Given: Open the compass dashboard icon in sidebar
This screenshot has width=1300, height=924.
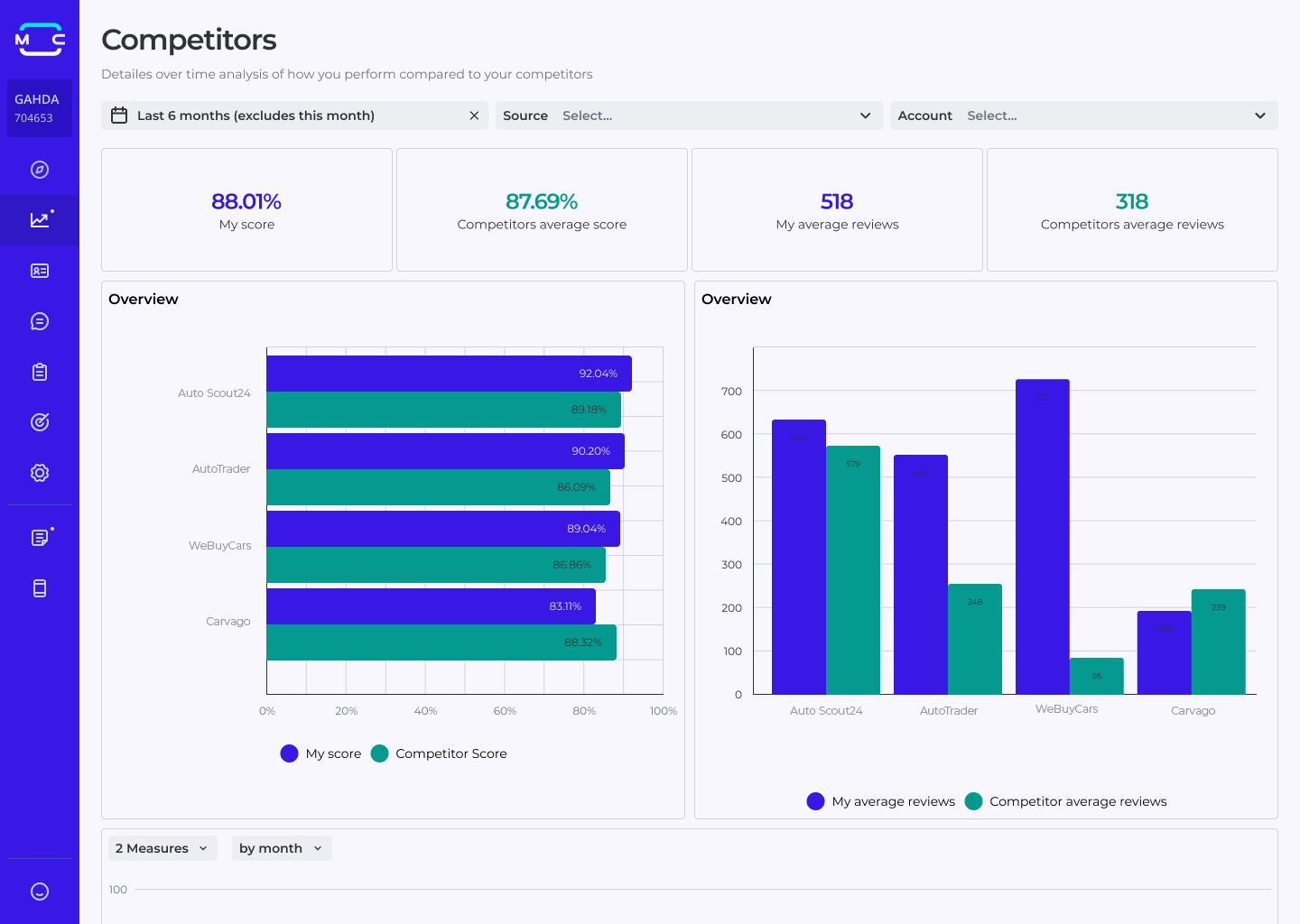Looking at the screenshot, I should [x=39, y=169].
